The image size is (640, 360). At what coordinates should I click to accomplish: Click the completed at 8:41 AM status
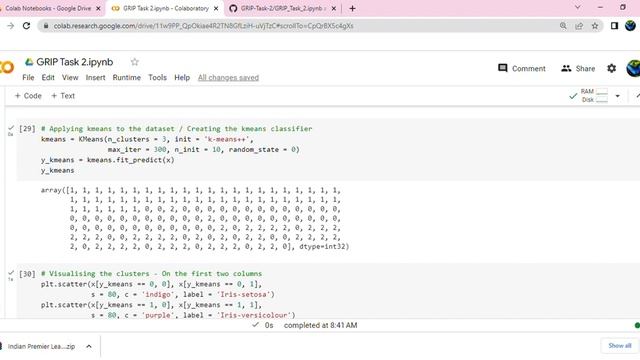[320, 325]
